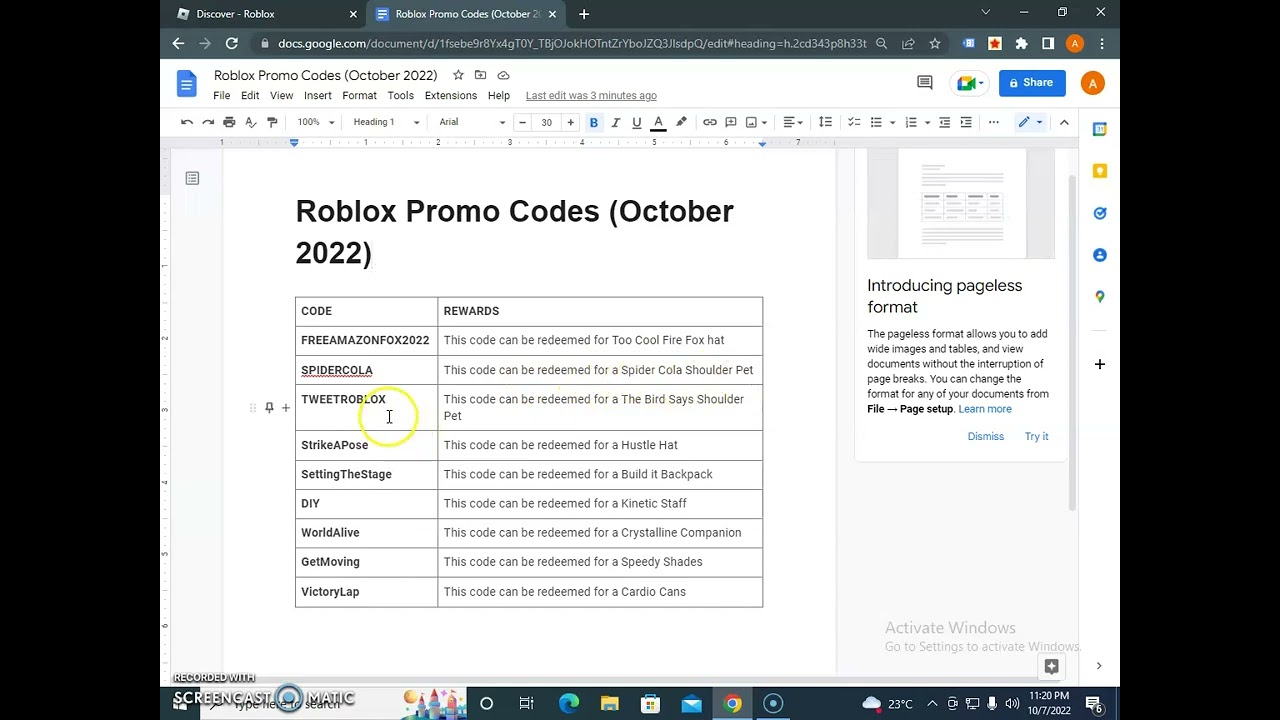The image size is (1280, 720).
Task: Increase indent of the paragraph
Action: (x=966, y=122)
